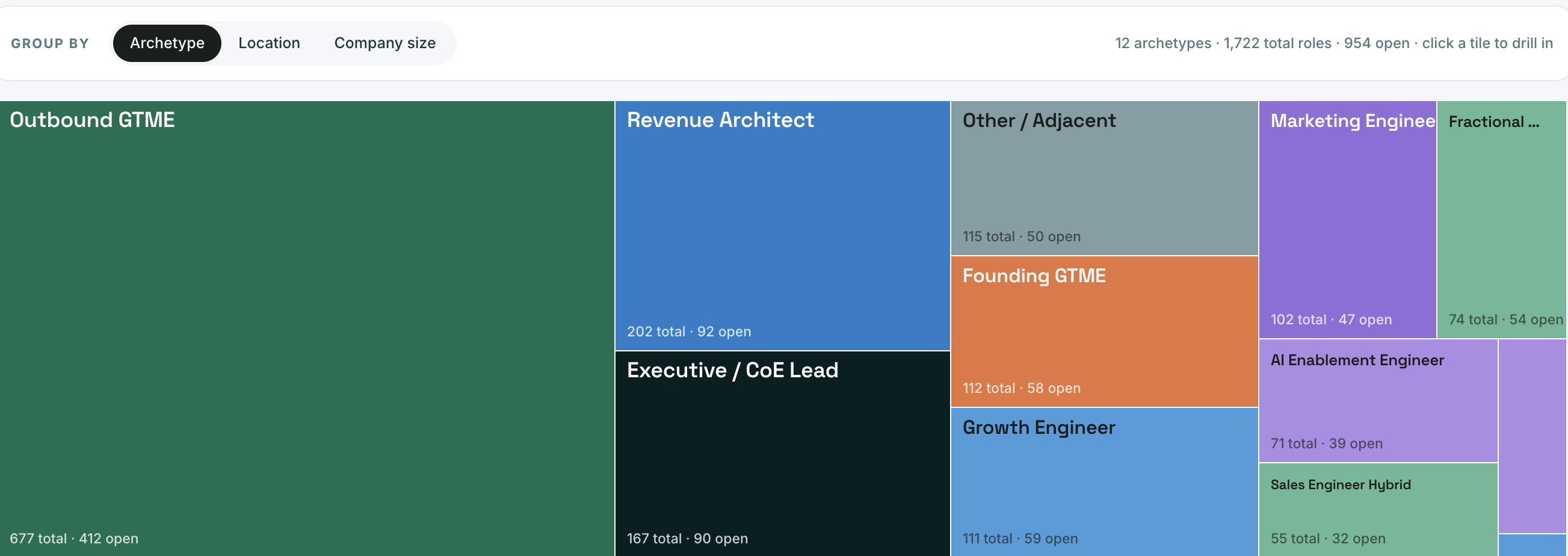Select the Other / Adjacent tile

click(1104, 178)
